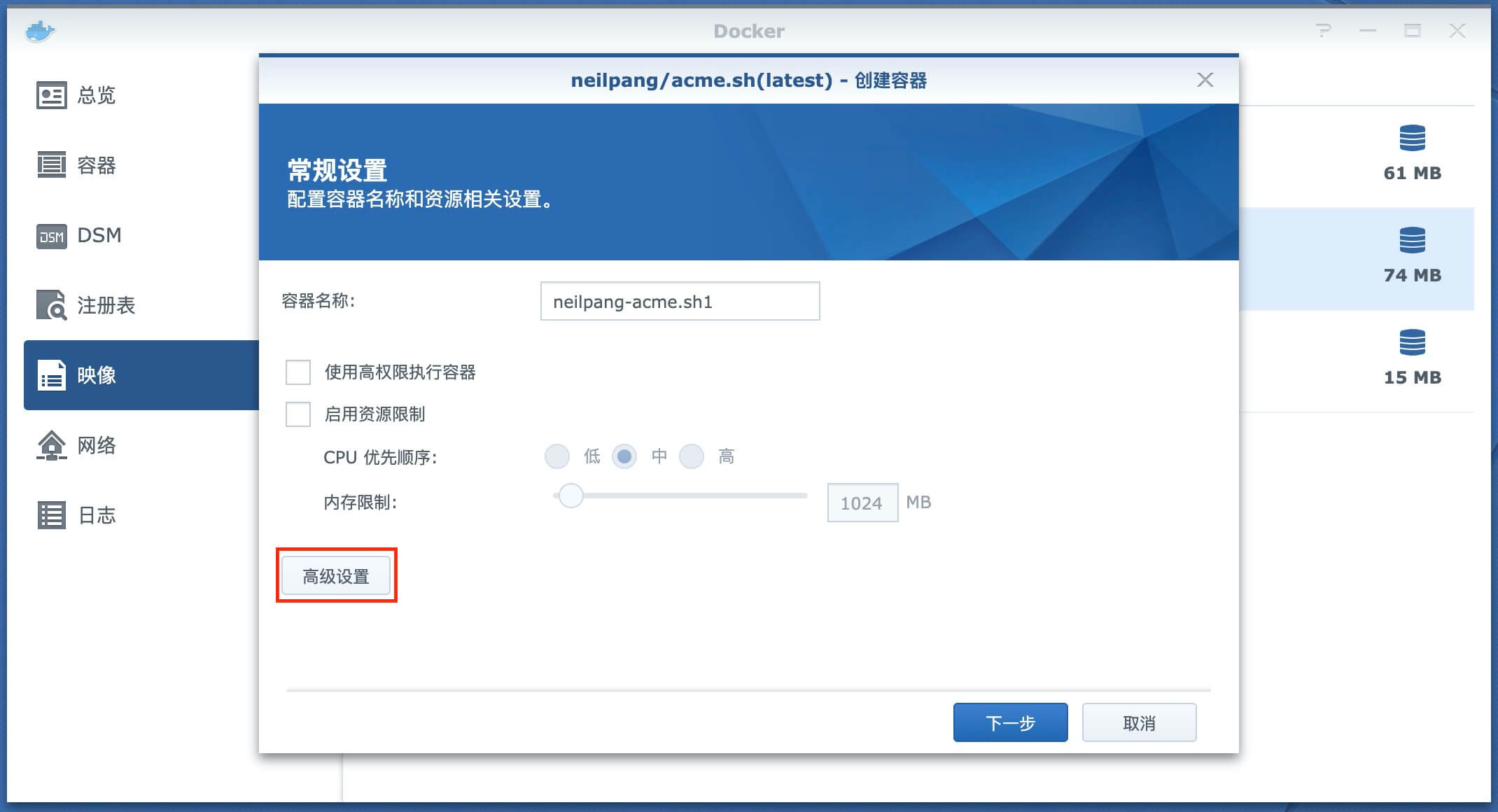Viewport: 1498px width, 812px height.
Task: Open the 日志 log list icon
Action: pyautogui.click(x=51, y=515)
